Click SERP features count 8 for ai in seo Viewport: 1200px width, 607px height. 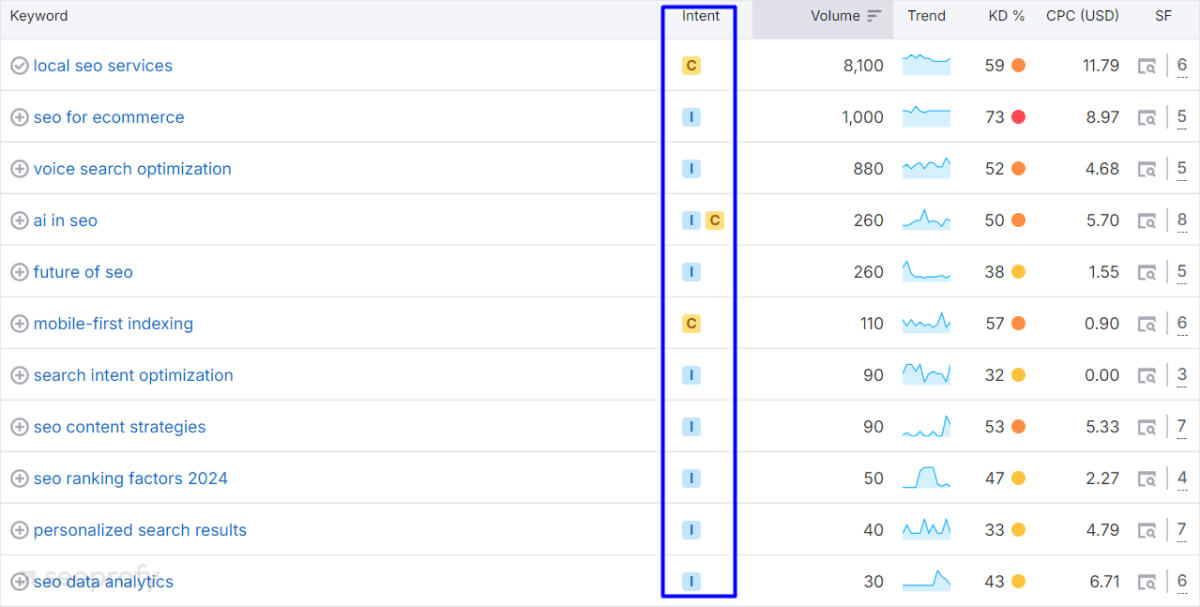coord(1182,221)
